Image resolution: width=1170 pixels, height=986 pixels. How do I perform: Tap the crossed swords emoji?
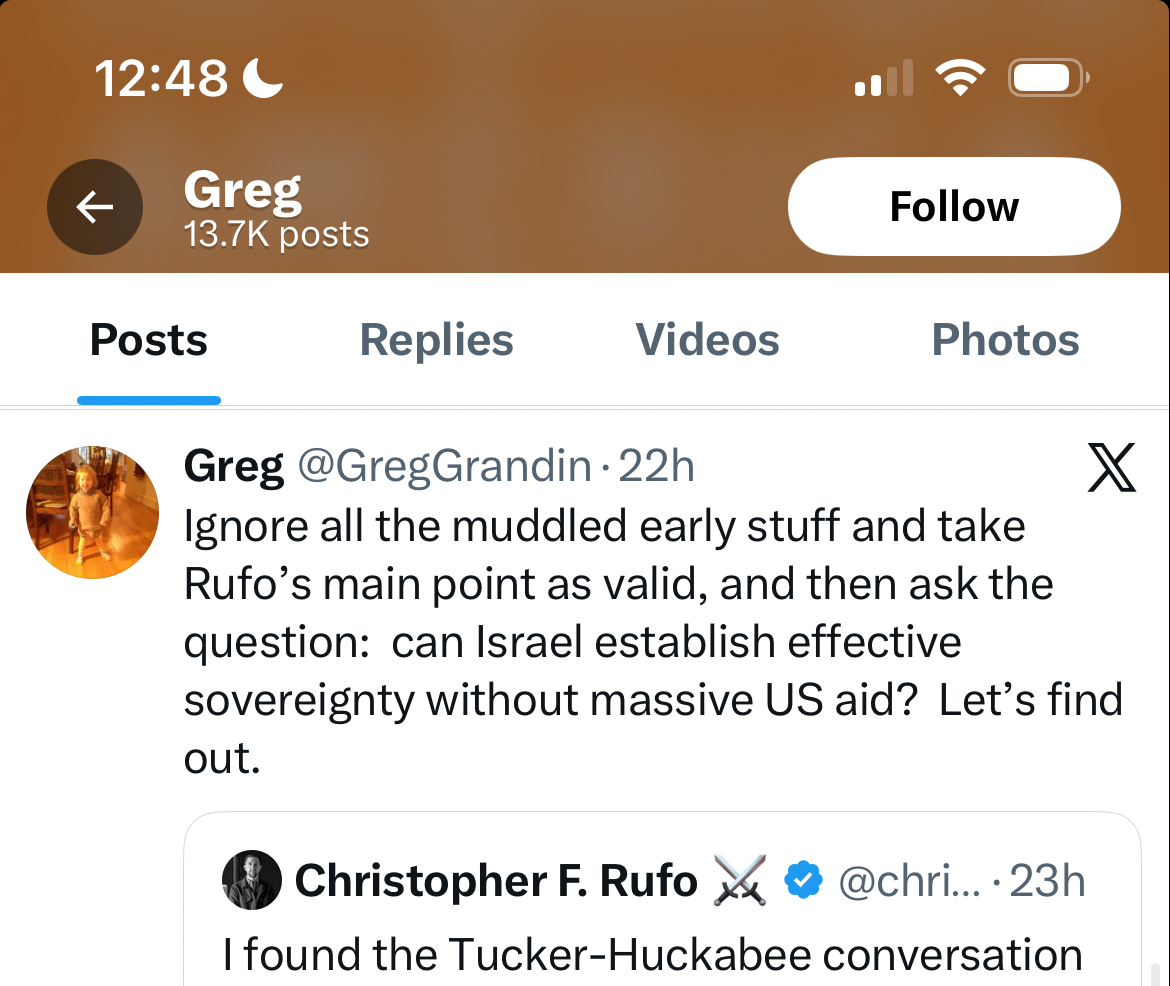pyautogui.click(x=740, y=880)
